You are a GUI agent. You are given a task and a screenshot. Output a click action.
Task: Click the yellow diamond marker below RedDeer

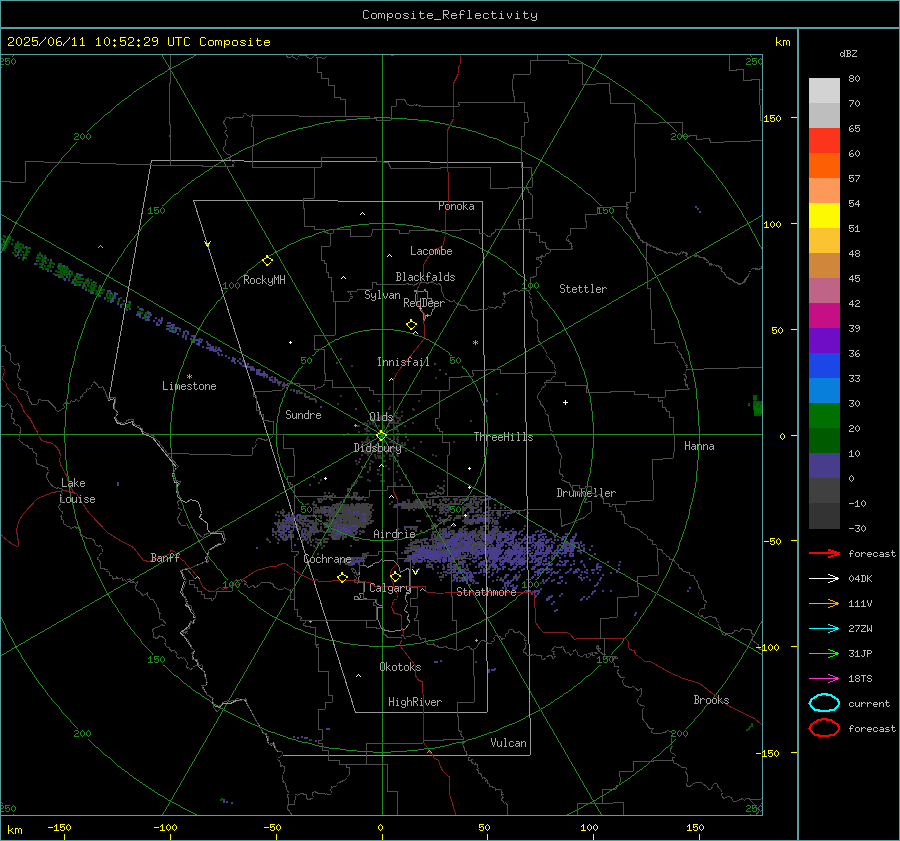[412, 325]
